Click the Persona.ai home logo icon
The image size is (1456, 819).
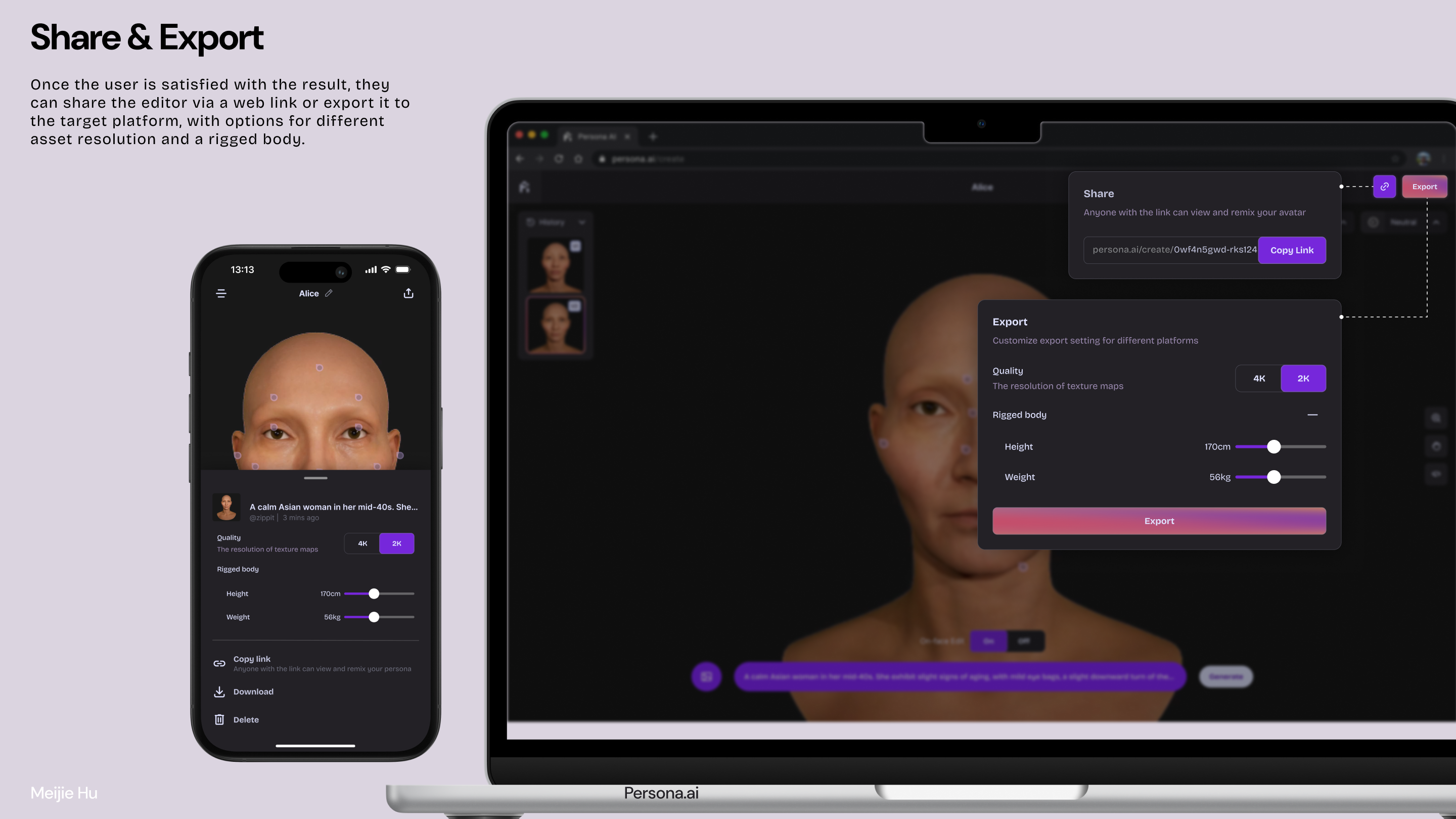coord(525,187)
